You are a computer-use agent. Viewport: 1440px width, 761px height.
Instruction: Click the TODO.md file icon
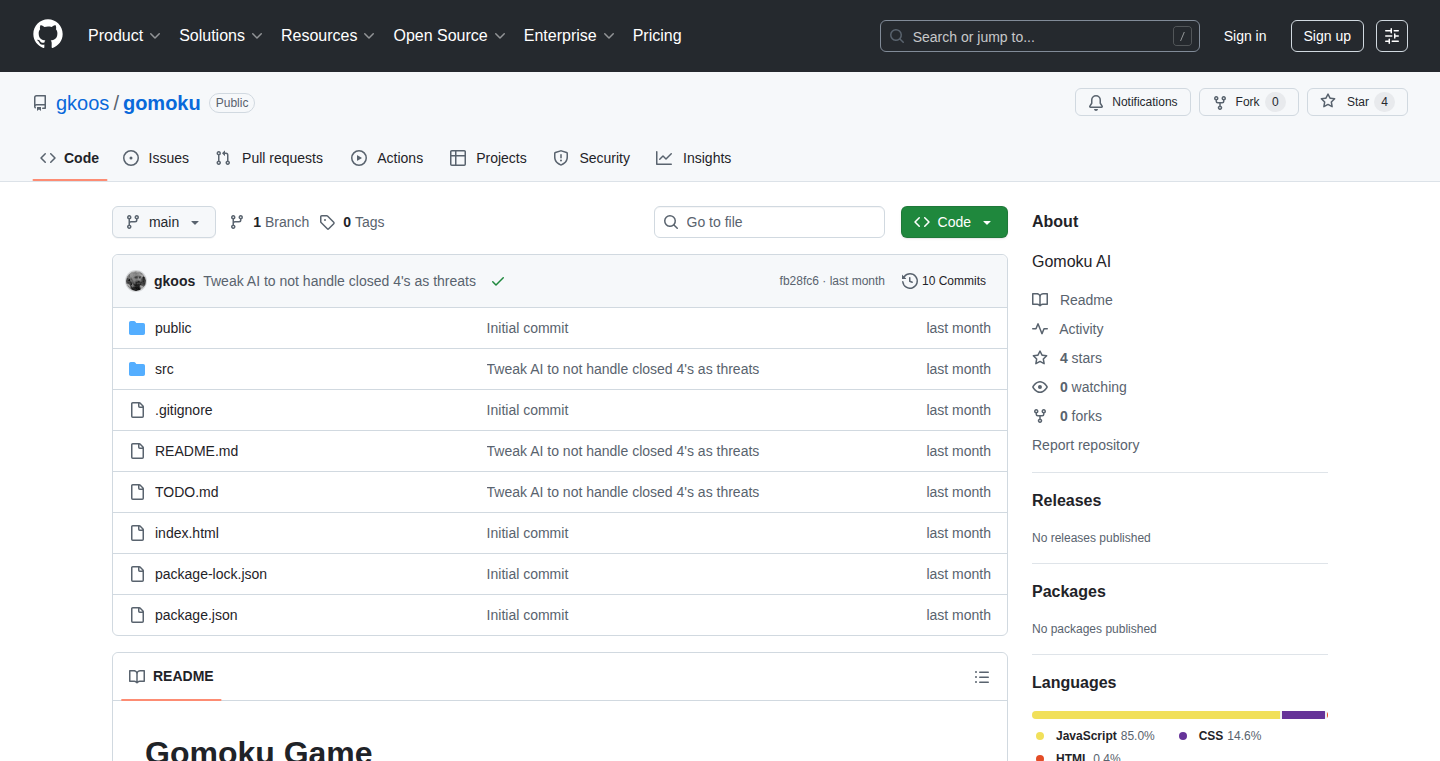point(137,492)
